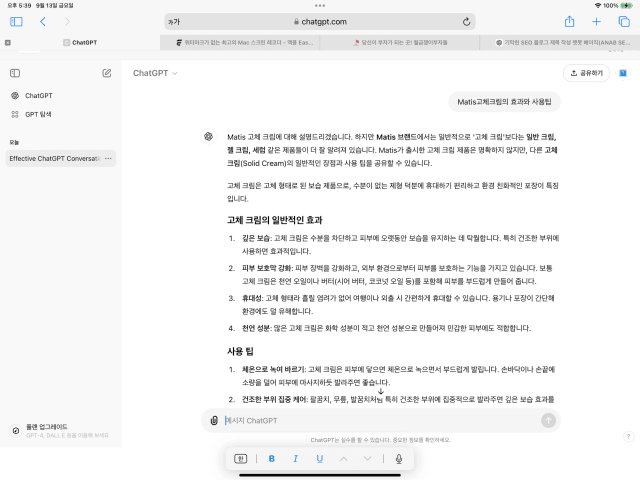This screenshot has height=480, width=640.
Task: Reload the chatgpt.com page
Action: pos(466,22)
